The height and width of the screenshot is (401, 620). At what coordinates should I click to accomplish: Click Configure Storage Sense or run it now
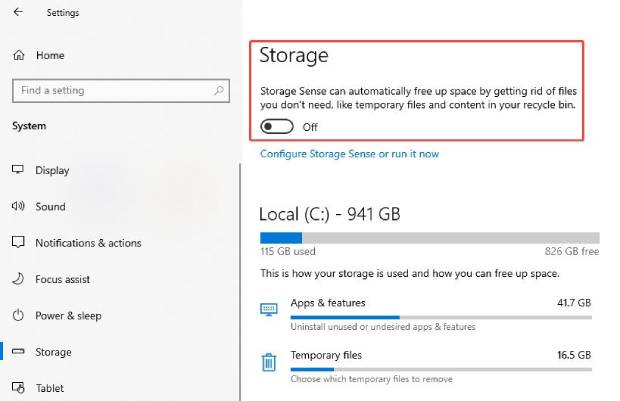point(349,154)
